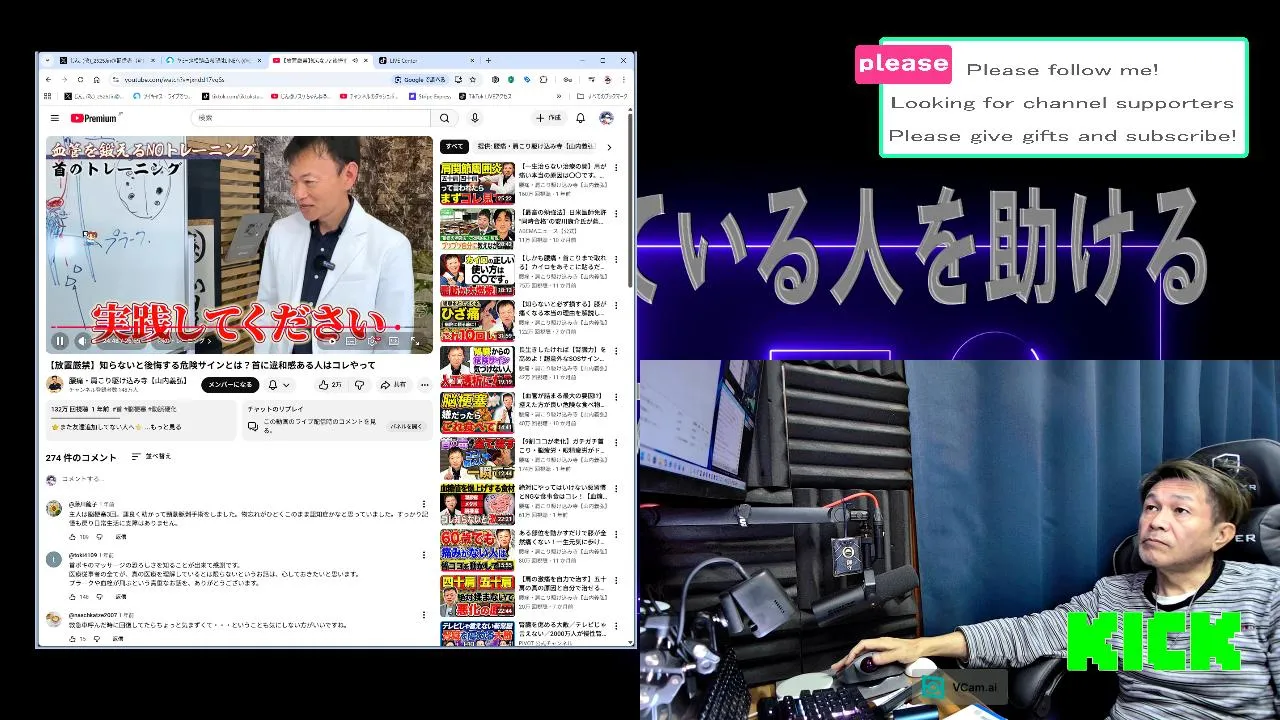The image size is (1280, 720).
Task: Switch to theater mode in player
Action: [x=394, y=341]
